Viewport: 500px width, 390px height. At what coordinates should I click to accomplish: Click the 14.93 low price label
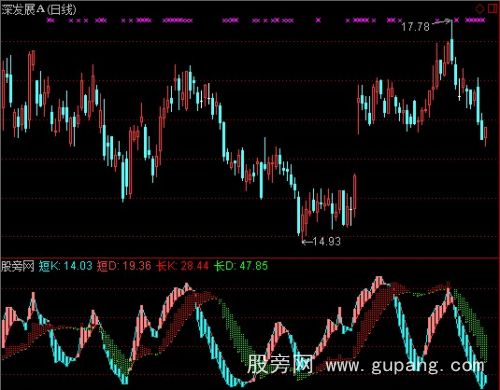pos(327,241)
